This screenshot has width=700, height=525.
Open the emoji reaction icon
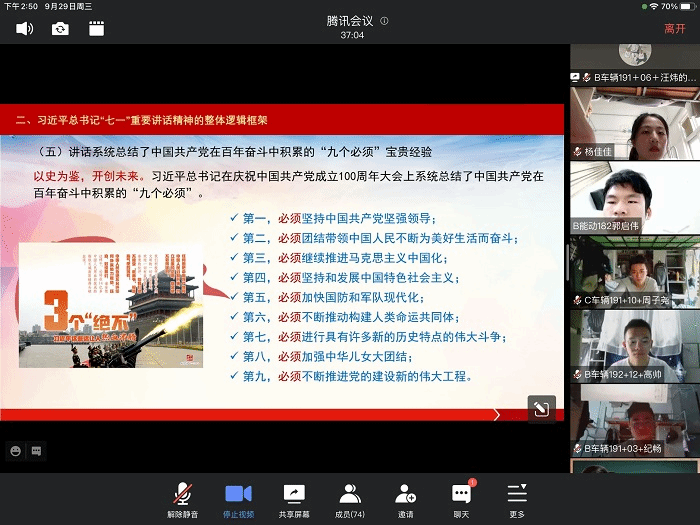coord(16,451)
